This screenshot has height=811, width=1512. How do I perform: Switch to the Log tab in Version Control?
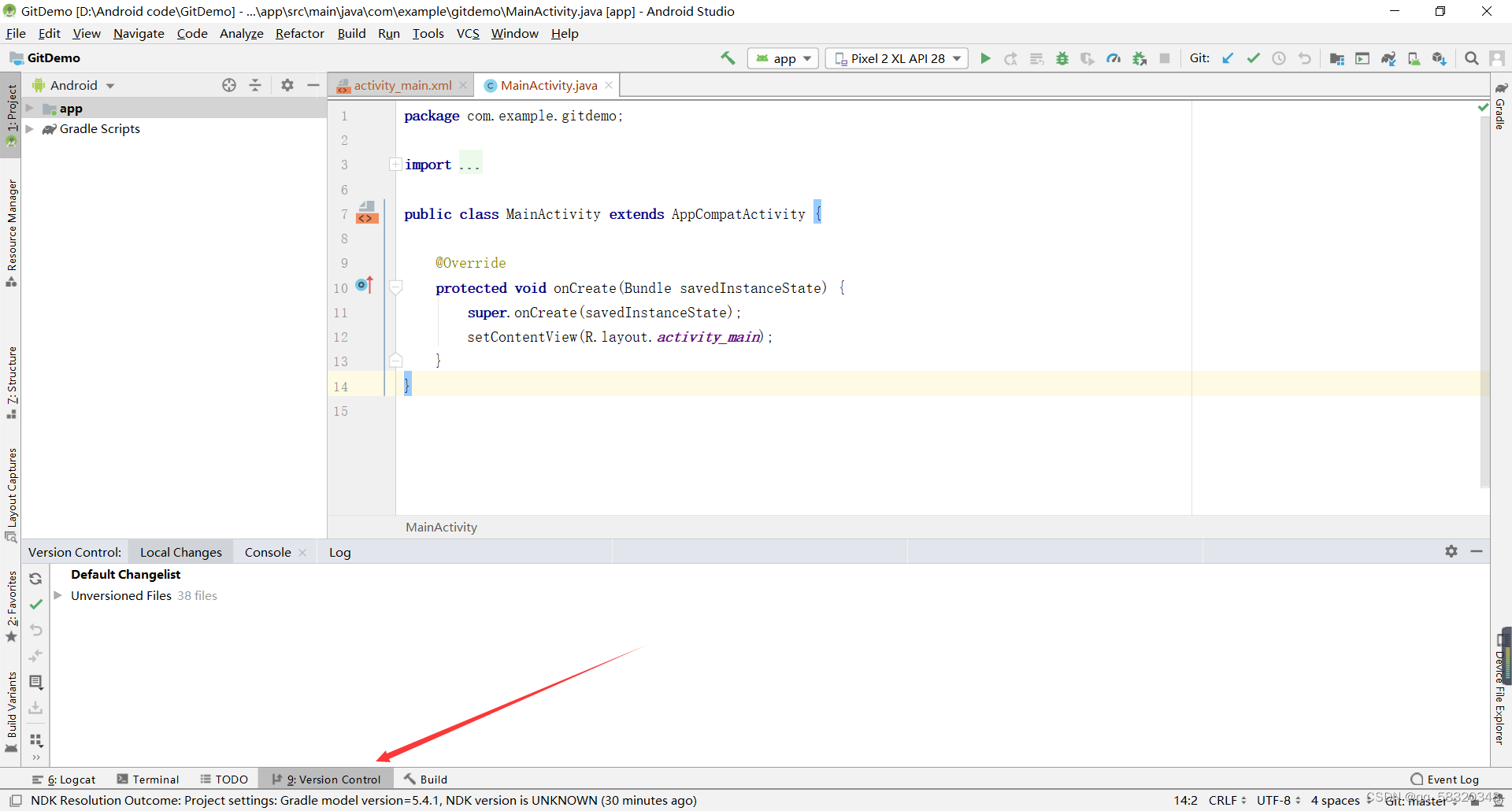point(339,551)
